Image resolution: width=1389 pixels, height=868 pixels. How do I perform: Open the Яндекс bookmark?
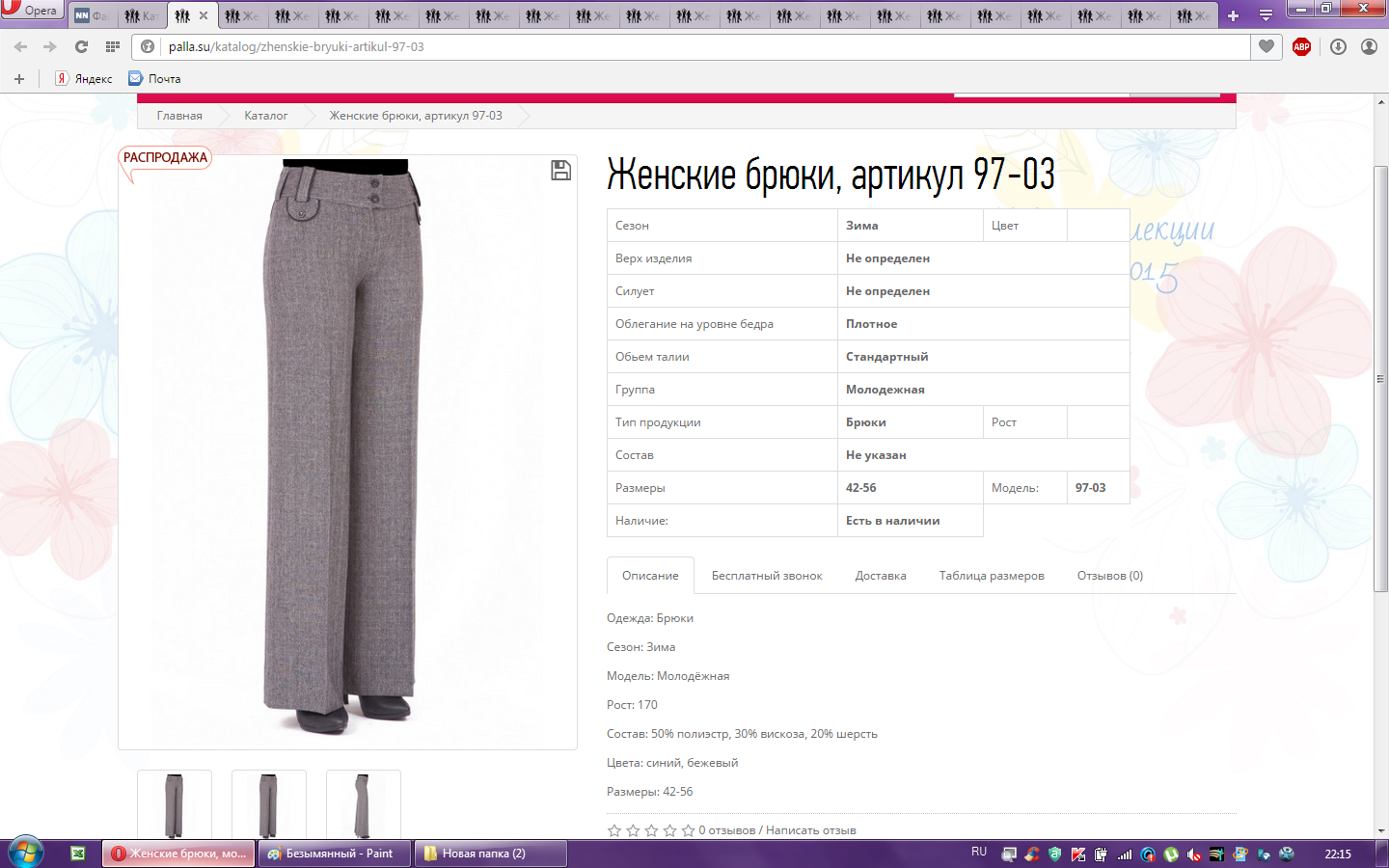(x=84, y=79)
